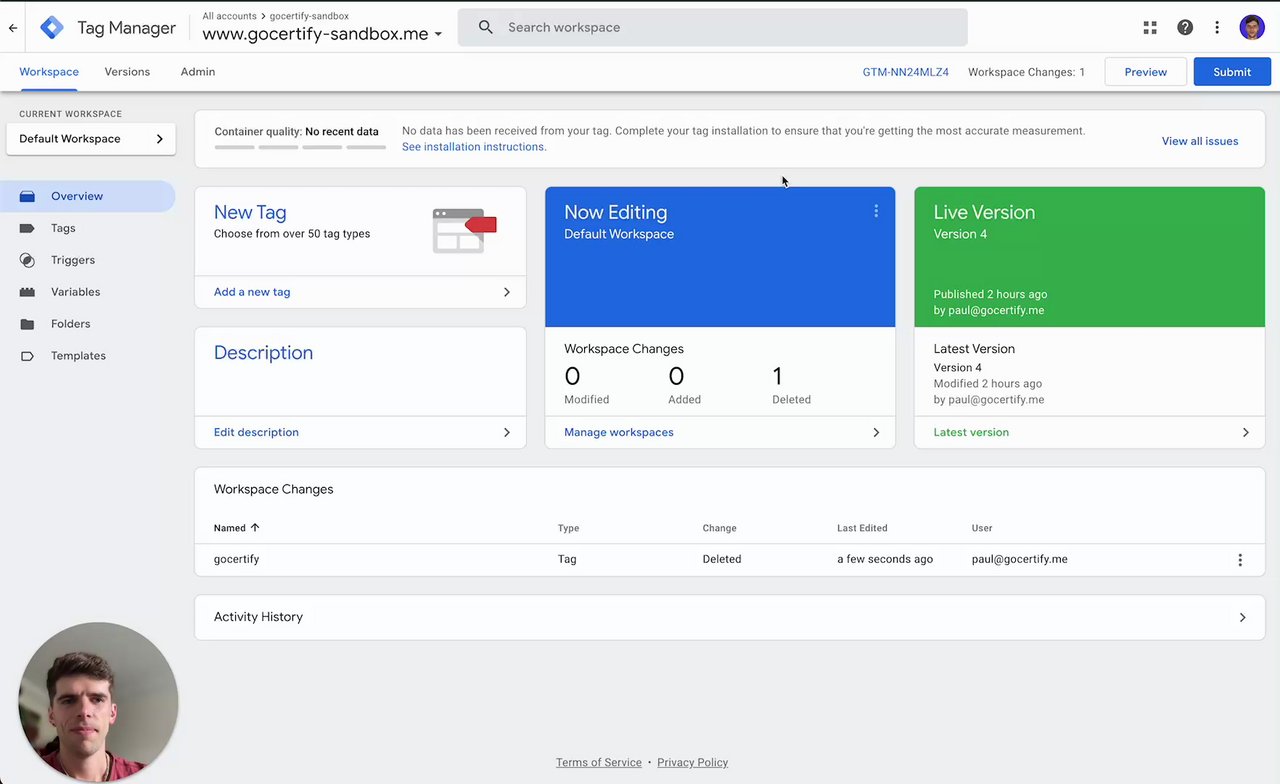Click the New Tag illustration icon
Viewport: 1280px width, 784px height.
point(465,230)
